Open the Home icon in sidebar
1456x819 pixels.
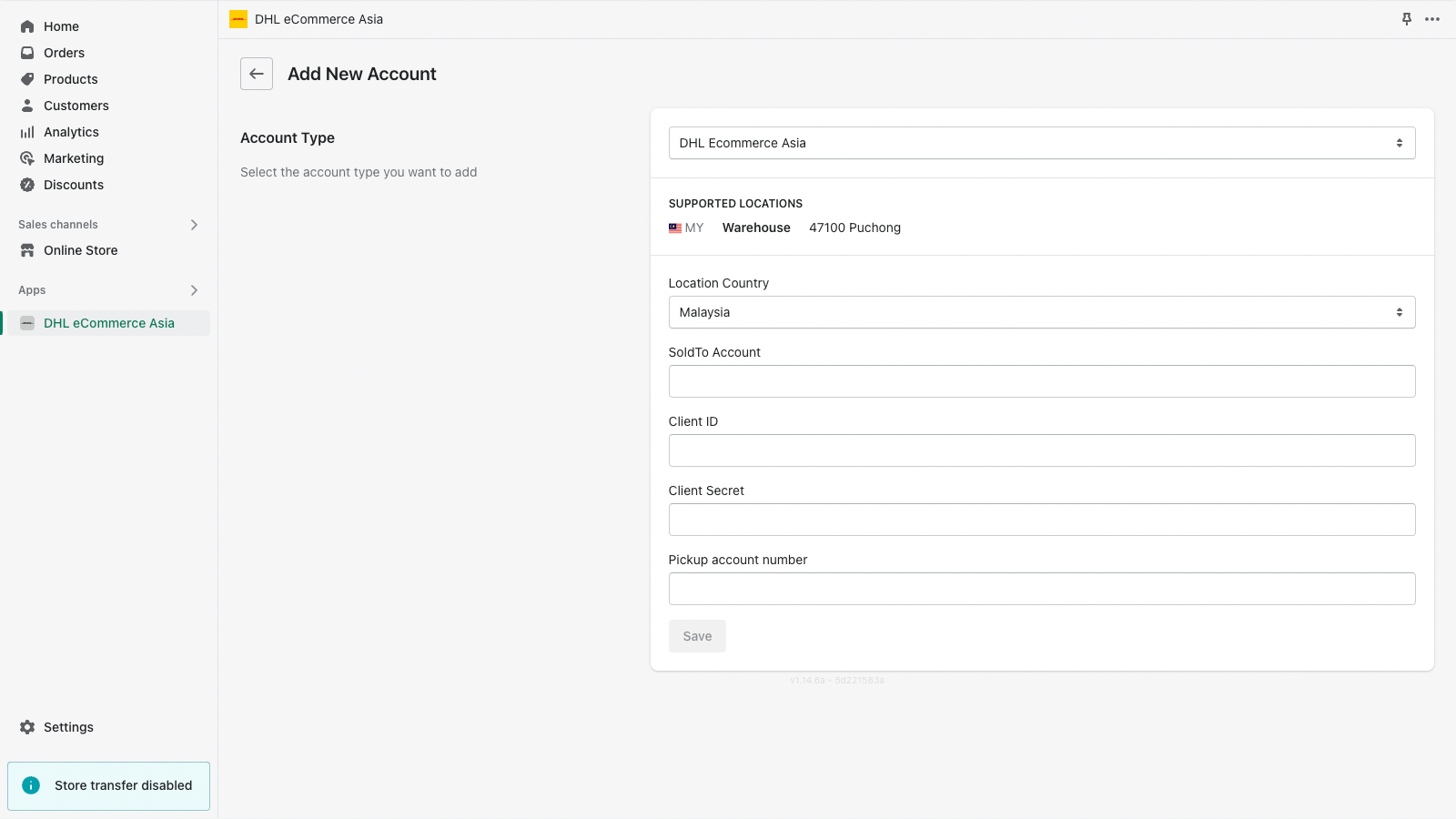click(27, 26)
